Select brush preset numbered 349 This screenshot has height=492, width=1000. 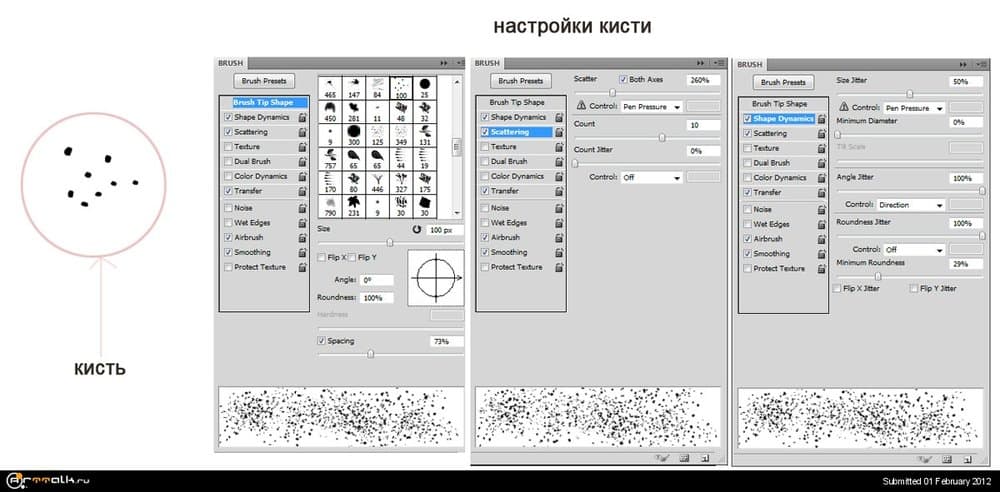401,135
